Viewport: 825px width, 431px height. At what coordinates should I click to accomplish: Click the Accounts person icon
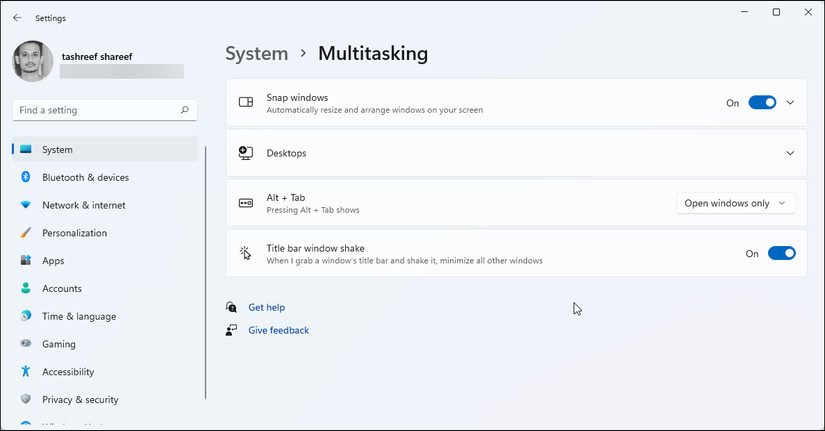pyautogui.click(x=26, y=288)
